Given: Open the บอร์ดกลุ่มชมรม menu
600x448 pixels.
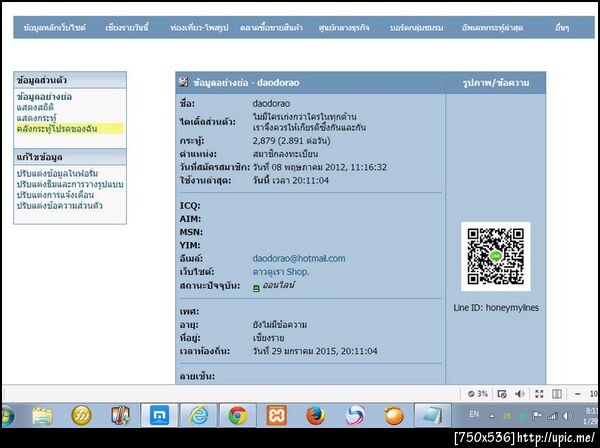Looking at the screenshot, I should [x=416, y=28].
